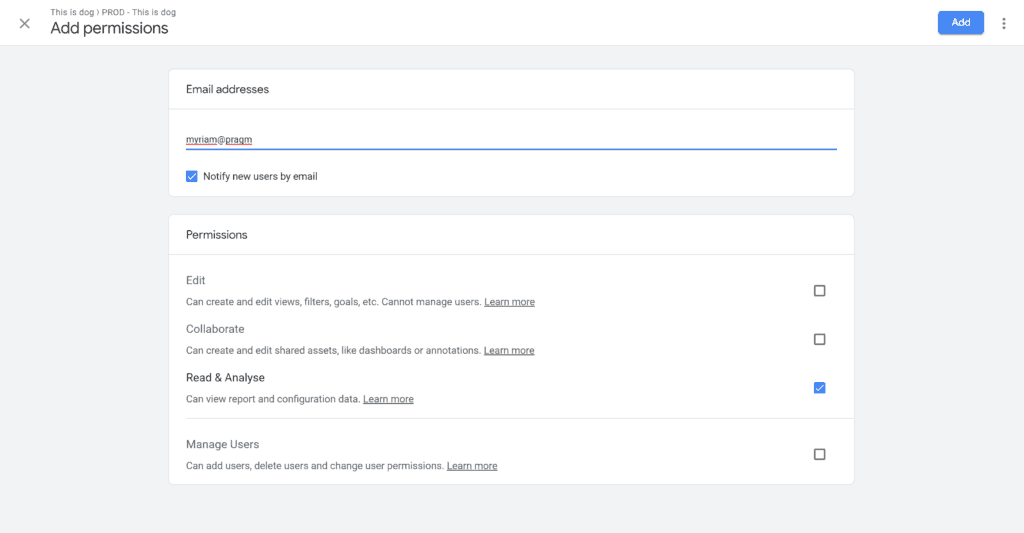Image resolution: width=1024 pixels, height=533 pixels.
Task: Open Learn more link for Read & Analyse
Action: (x=388, y=399)
